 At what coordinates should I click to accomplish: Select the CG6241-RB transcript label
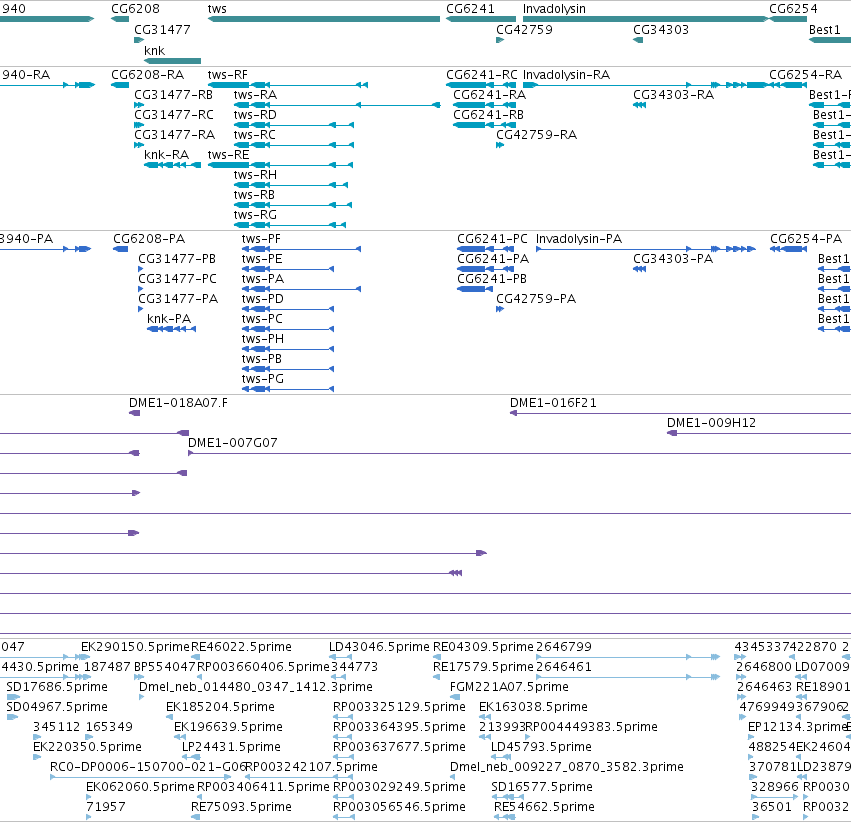click(488, 115)
